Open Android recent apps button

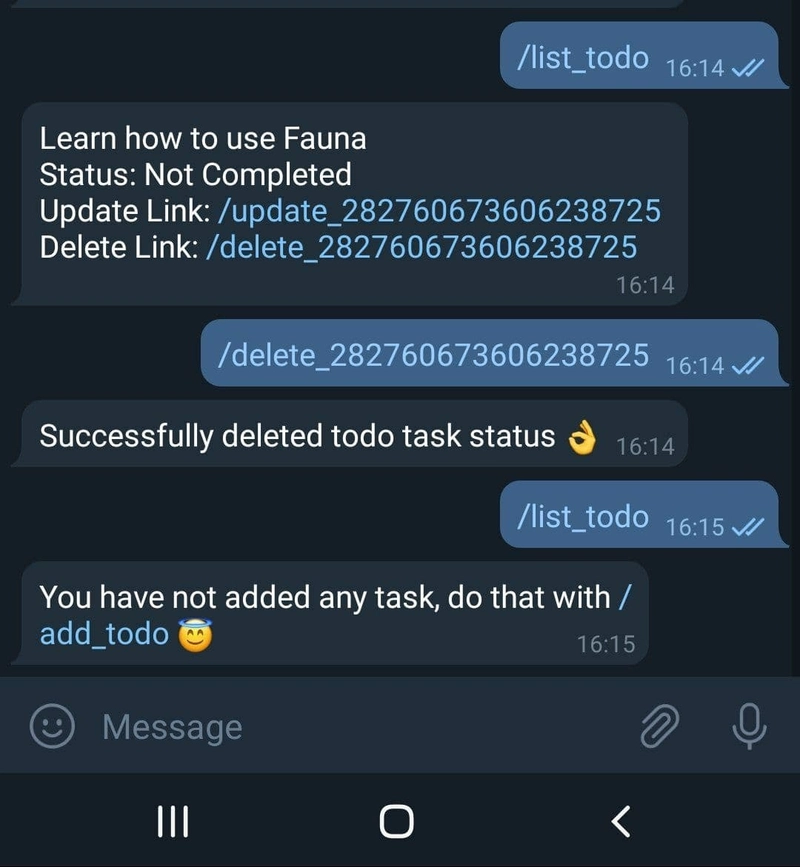[x=173, y=821]
